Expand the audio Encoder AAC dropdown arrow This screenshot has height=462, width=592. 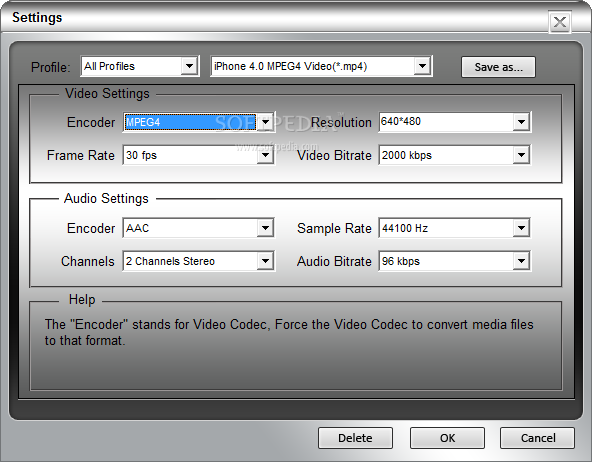point(265,228)
